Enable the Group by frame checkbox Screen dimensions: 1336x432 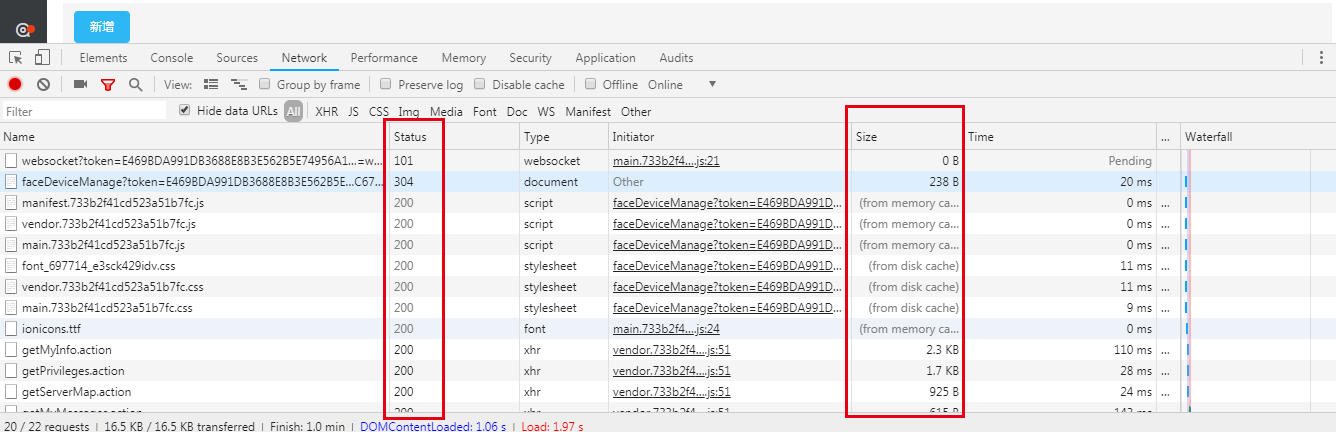[x=265, y=85]
